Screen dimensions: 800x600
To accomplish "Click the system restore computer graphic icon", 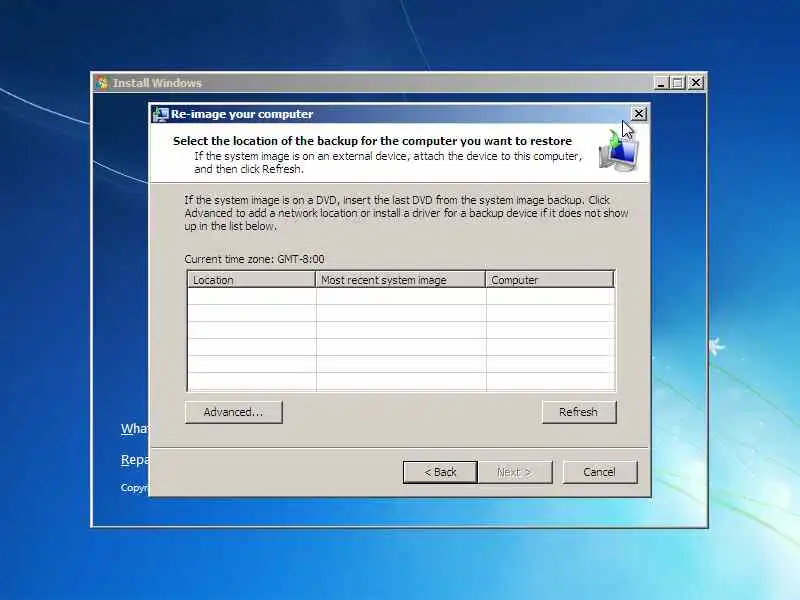I will tap(619, 150).
